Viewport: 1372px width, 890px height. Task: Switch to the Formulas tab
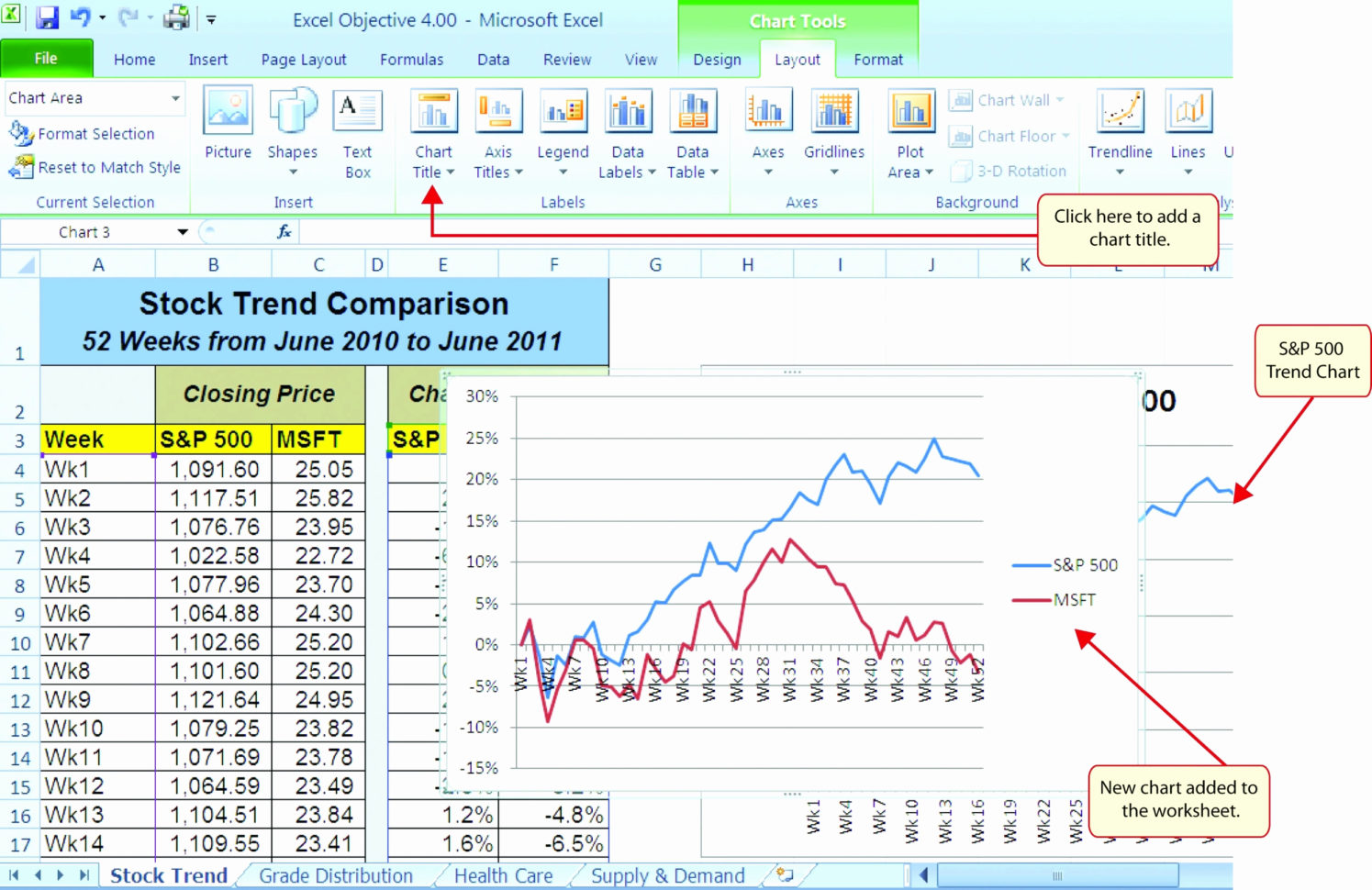(x=412, y=60)
